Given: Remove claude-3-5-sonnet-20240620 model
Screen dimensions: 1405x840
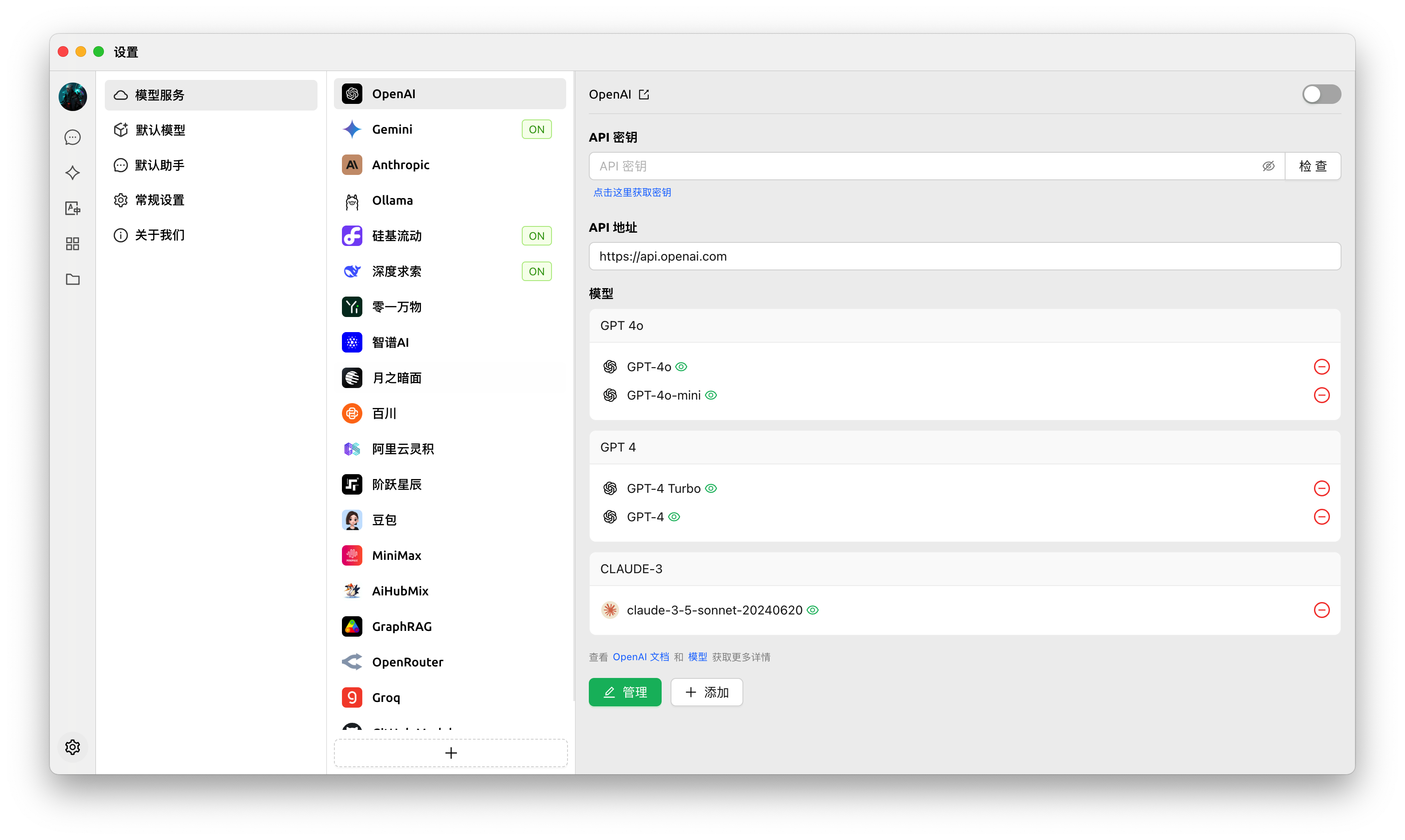Looking at the screenshot, I should pos(1321,610).
